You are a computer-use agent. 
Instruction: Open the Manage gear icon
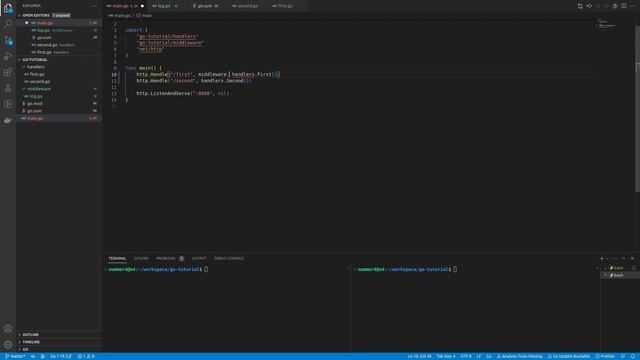(8, 344)
